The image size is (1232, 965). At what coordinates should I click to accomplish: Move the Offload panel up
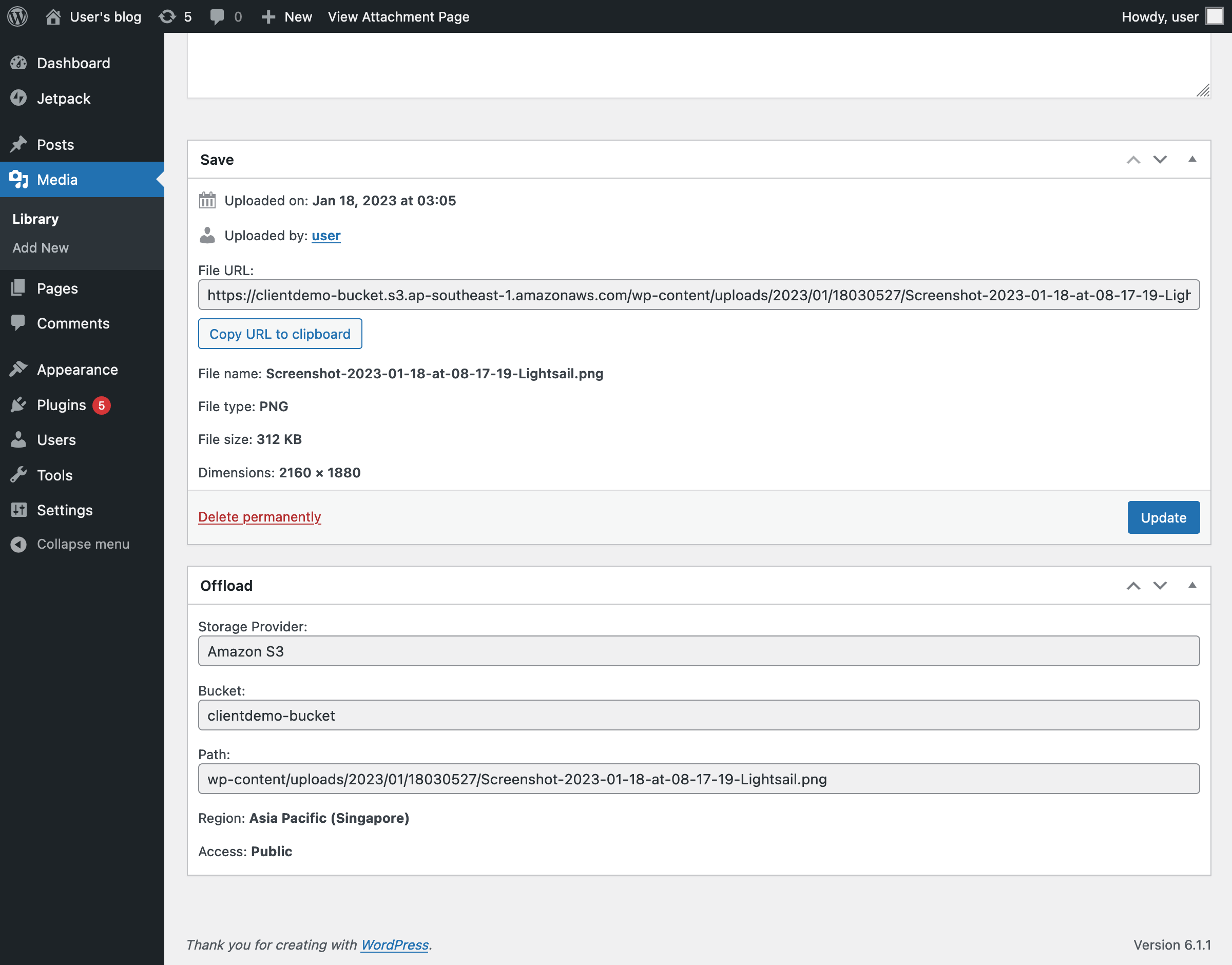pyautogui.click(x=1133, y=585)
